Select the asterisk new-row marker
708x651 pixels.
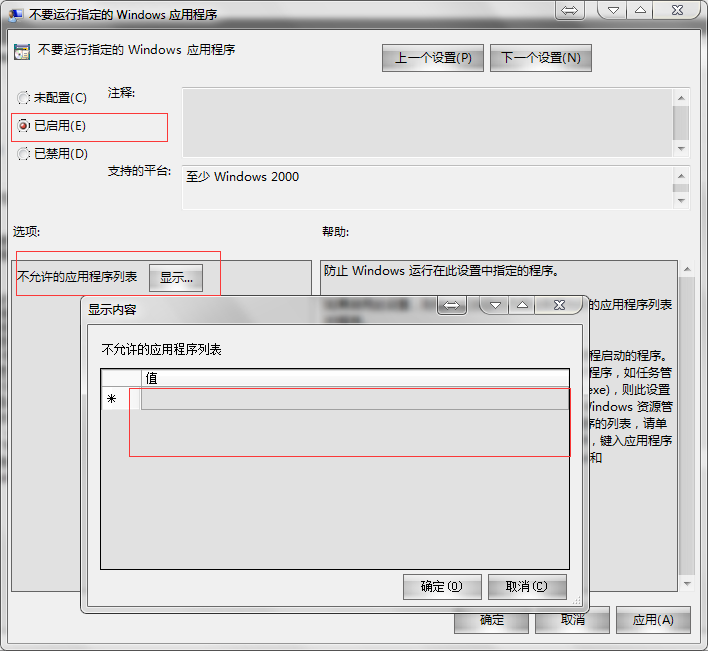112,399
